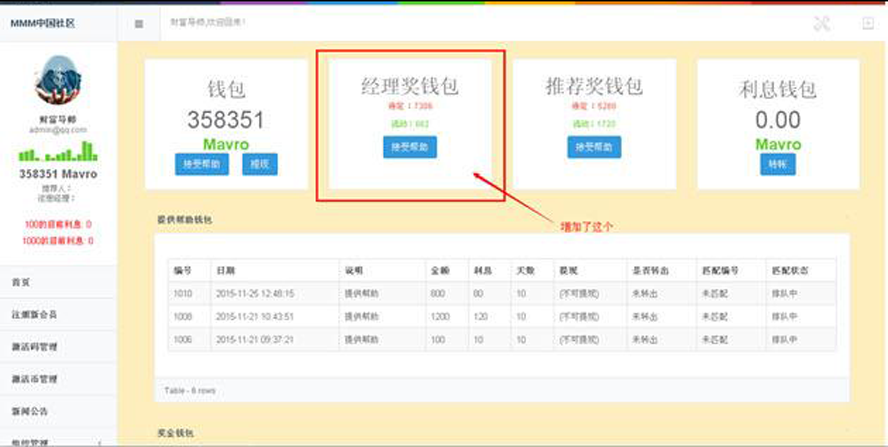Click 接受帮助 in the 推荐奖钱包 card
The height and width of the screenshot is (447, 888).
tap(594, 147)
